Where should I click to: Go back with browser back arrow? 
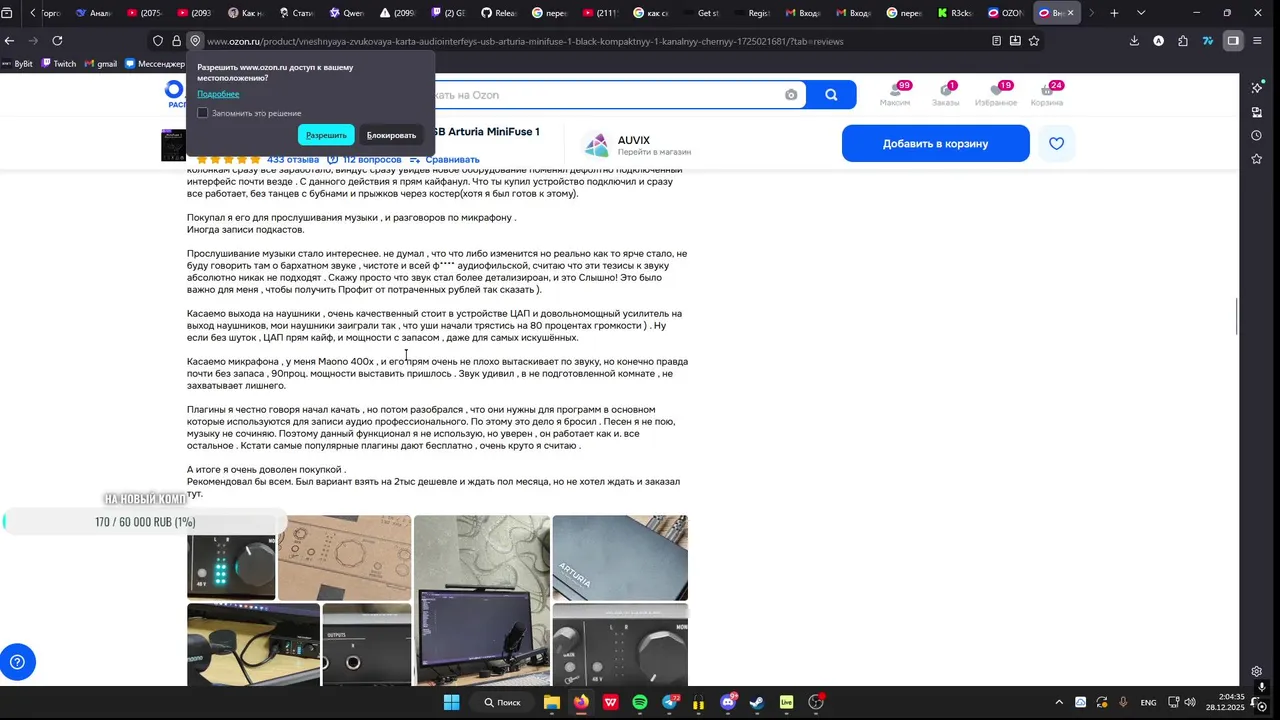click(x=9, y=41)
